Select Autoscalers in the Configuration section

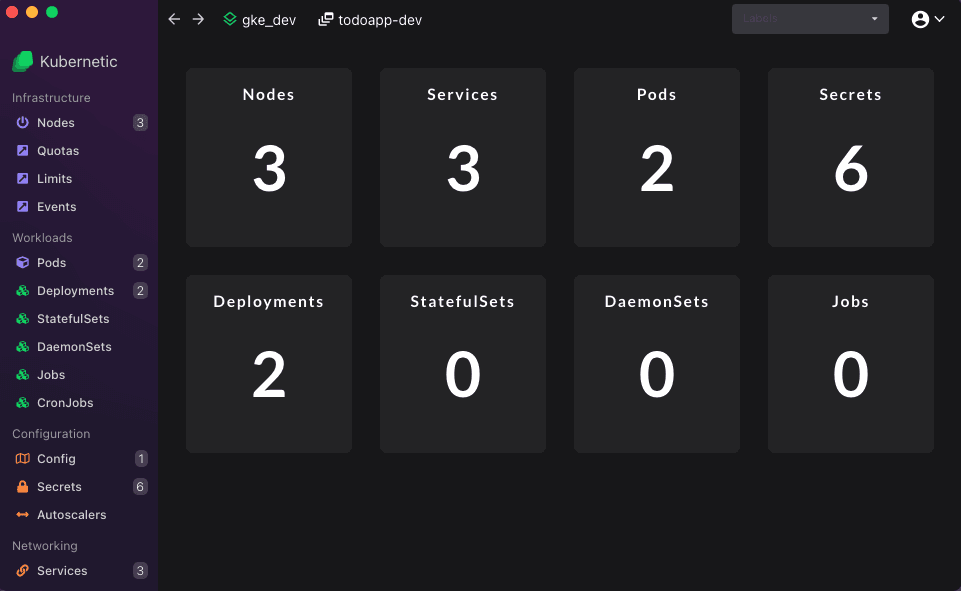pyautogui.click(x=79, y=514)
